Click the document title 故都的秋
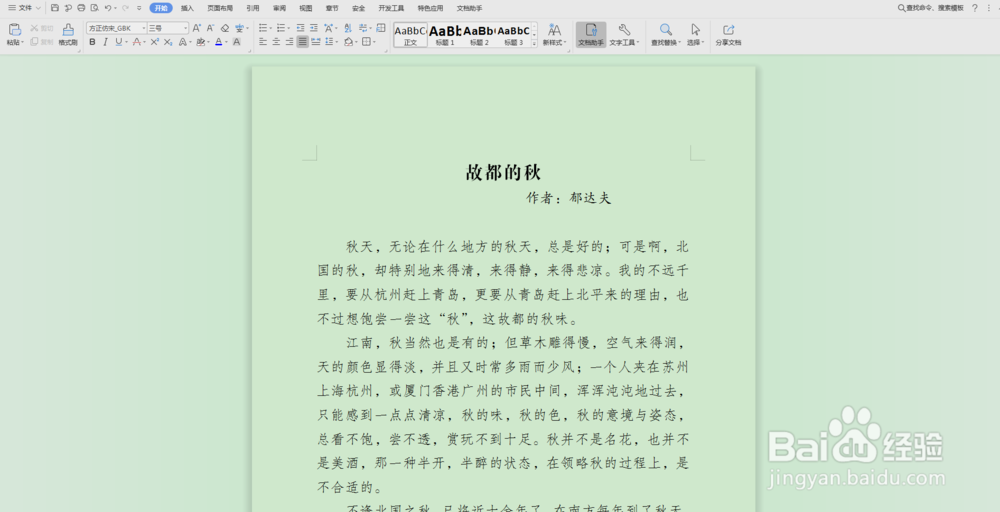Viewport: 1000px width, 512px height. coord(503,172)
